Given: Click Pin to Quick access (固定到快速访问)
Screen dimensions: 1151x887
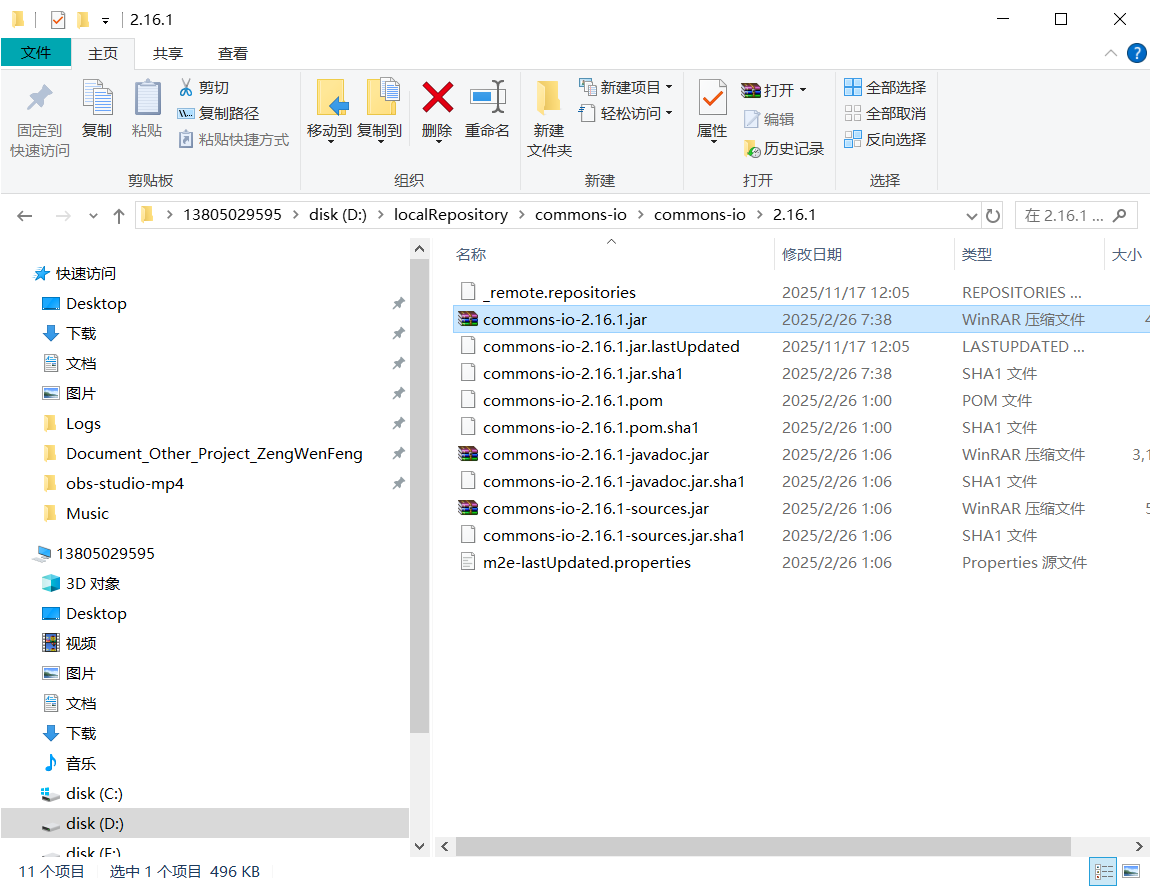Looking at the screenshot, I should [40, 120].
